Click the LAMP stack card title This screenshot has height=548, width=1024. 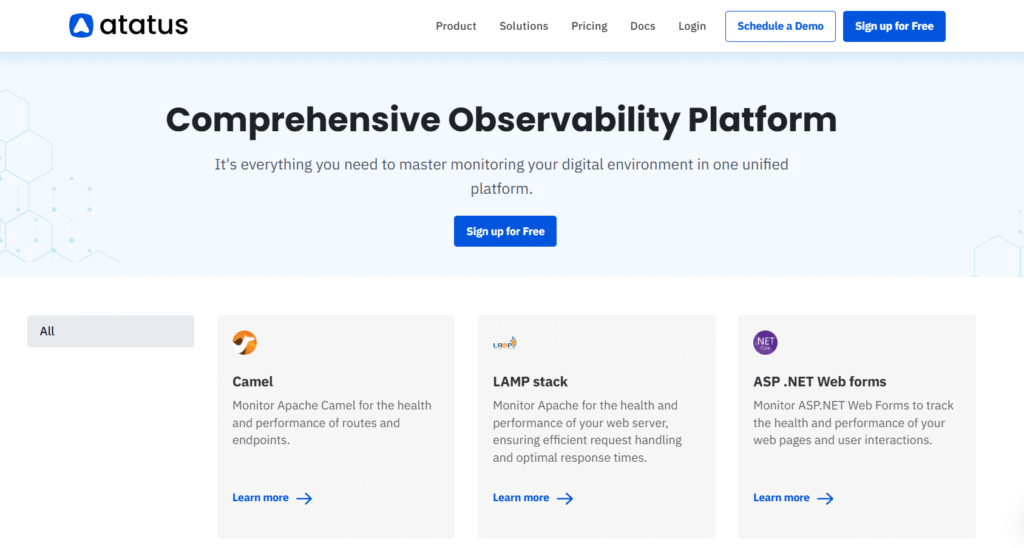click(530, 381)
